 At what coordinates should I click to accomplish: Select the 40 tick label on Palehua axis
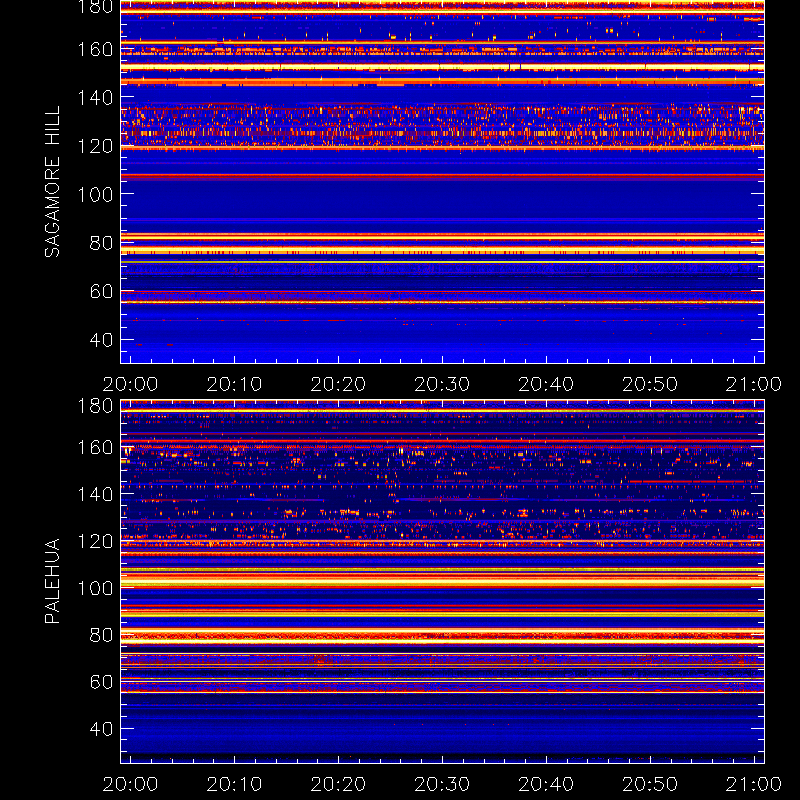pyautogui.click(x=101, y=729)
